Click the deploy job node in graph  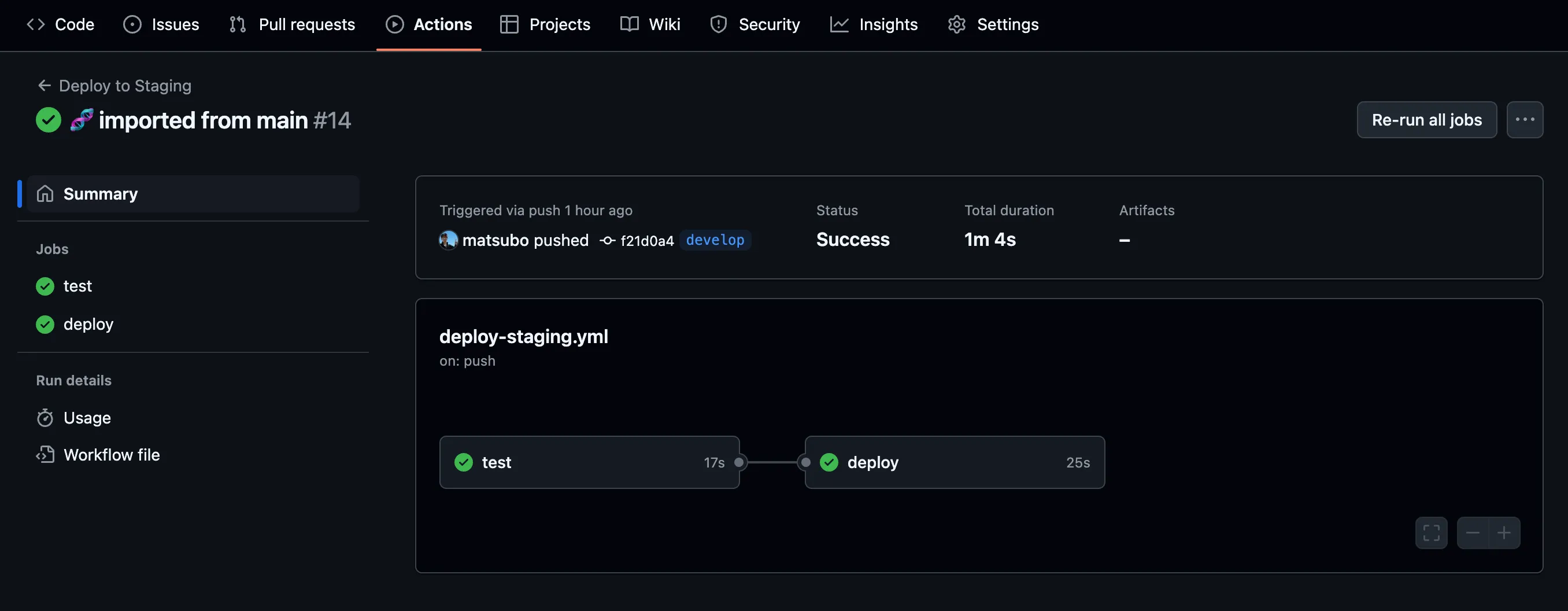pos(954,462)
